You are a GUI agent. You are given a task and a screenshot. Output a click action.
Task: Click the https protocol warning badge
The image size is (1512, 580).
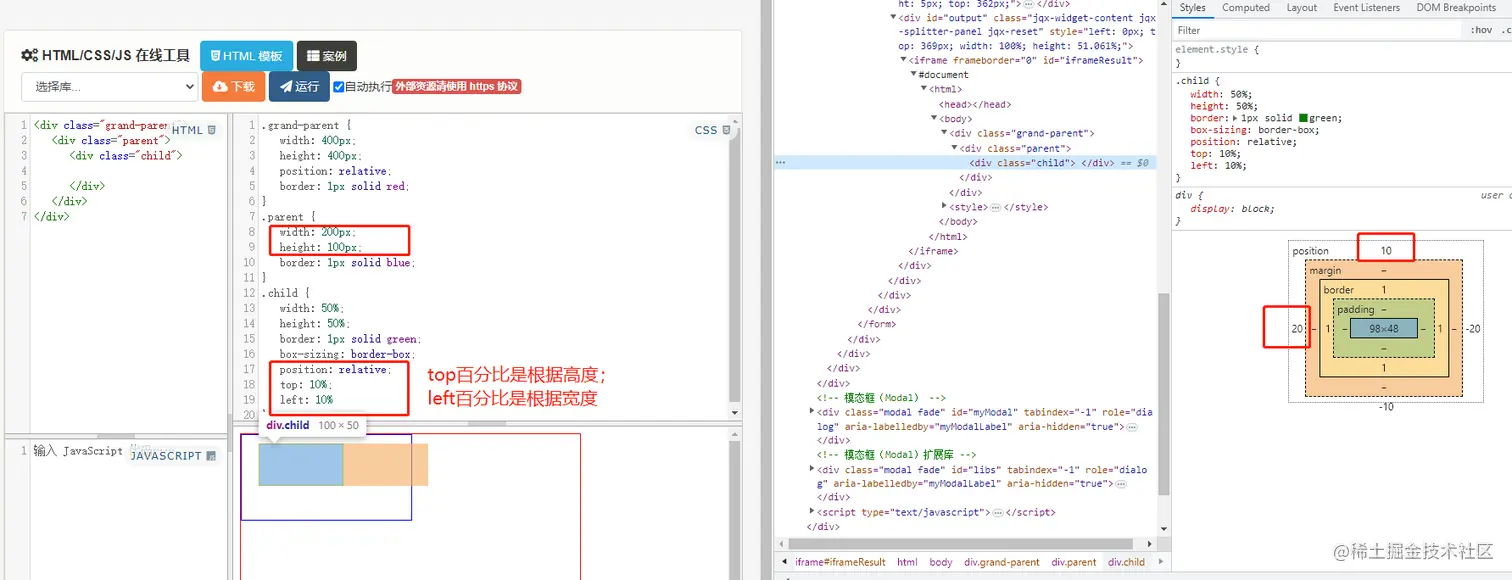457,87
